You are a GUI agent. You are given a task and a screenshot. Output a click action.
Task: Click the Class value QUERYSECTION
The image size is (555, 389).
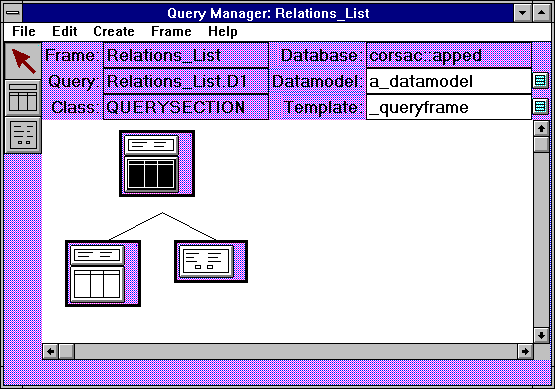point(186,107)
